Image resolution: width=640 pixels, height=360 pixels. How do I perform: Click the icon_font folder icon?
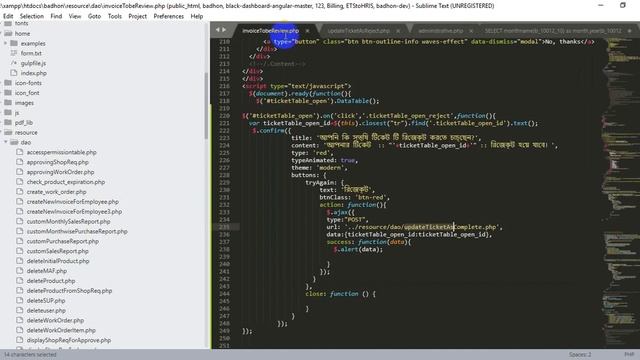(8, 93)
